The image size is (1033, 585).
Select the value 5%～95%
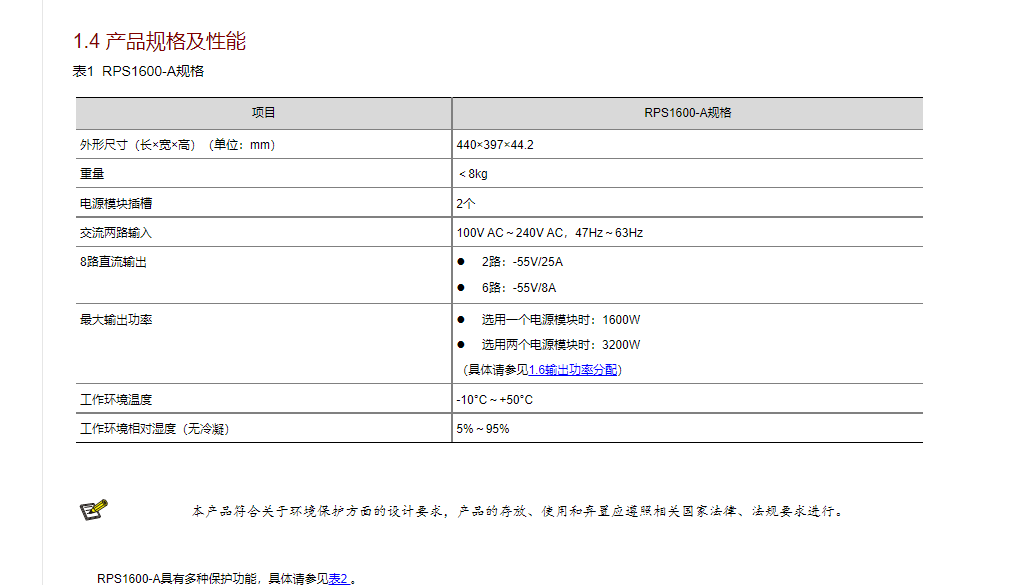pos(483,429)
